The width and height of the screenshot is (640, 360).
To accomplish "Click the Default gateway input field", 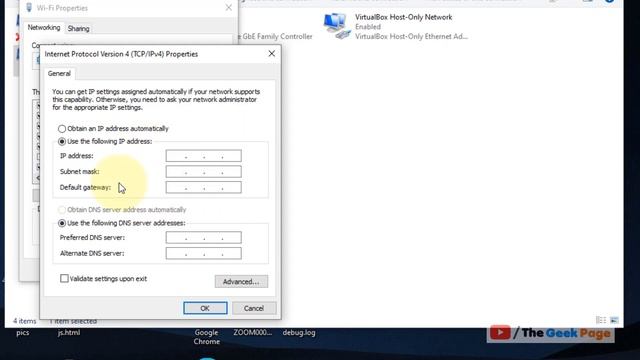I will click(x=203, y=187).
